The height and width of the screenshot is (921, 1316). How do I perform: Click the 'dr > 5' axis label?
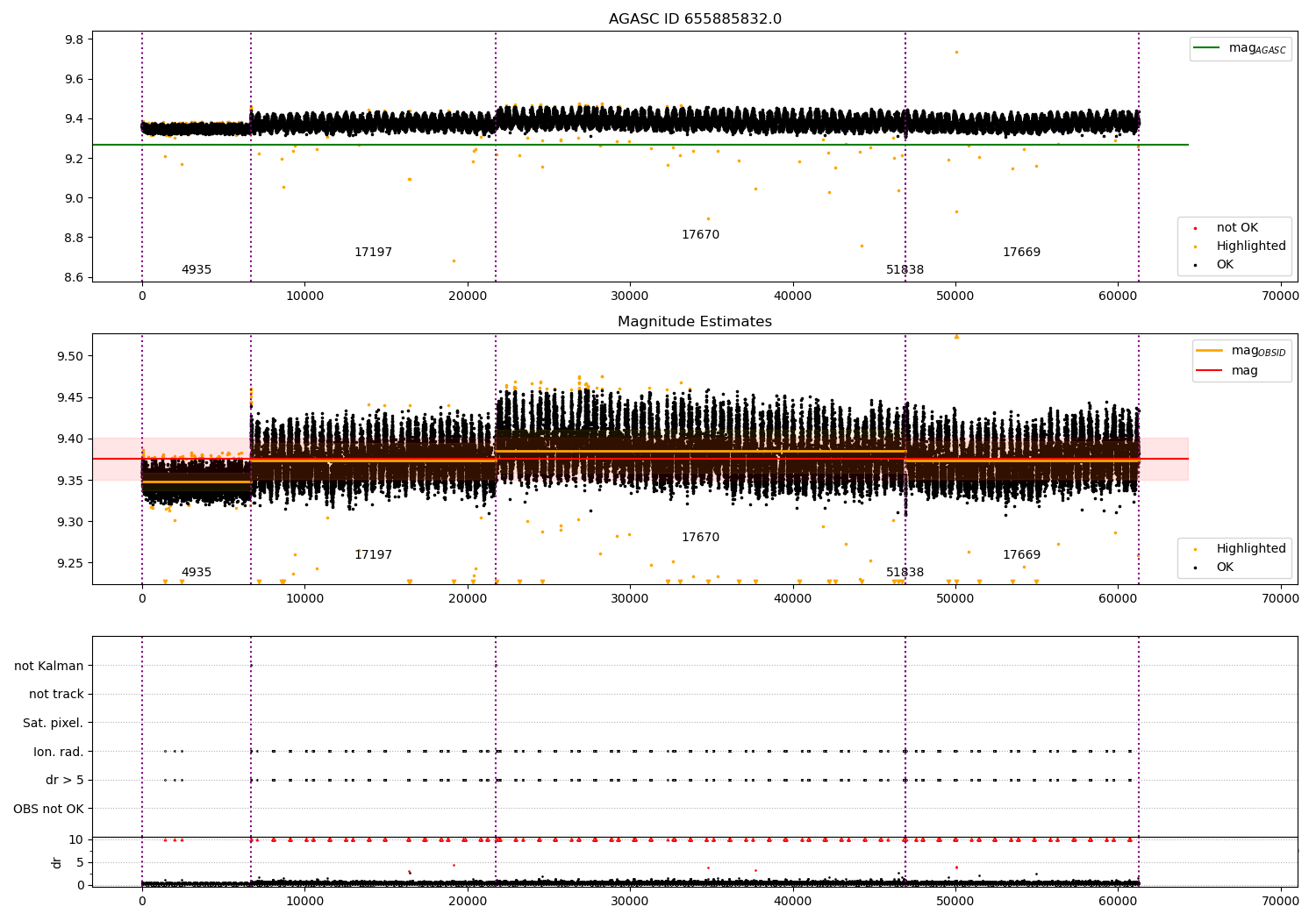(x=65, y=780)
